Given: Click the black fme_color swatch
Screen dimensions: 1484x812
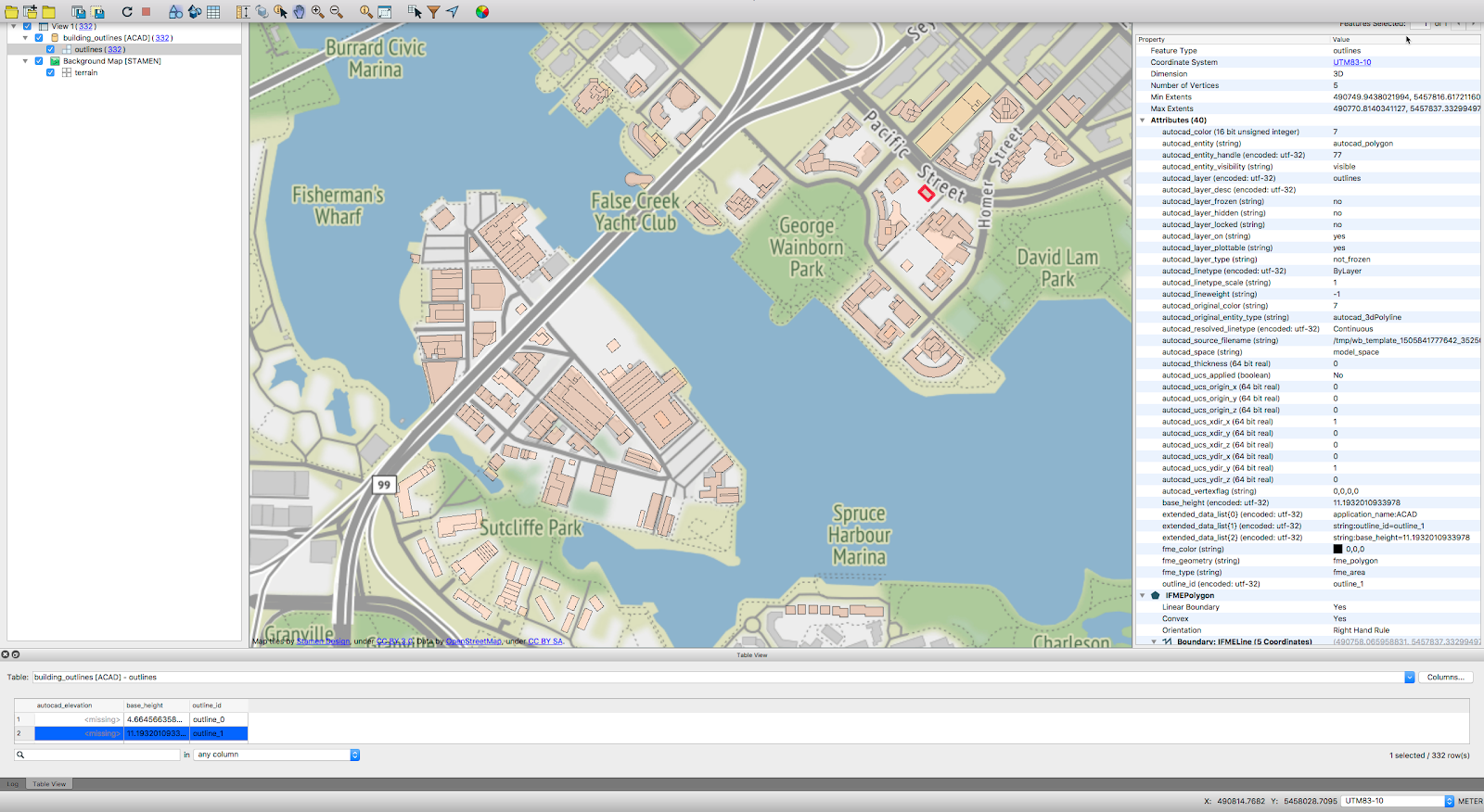Looking at the screenshot, I should [x=1337, y=549].
